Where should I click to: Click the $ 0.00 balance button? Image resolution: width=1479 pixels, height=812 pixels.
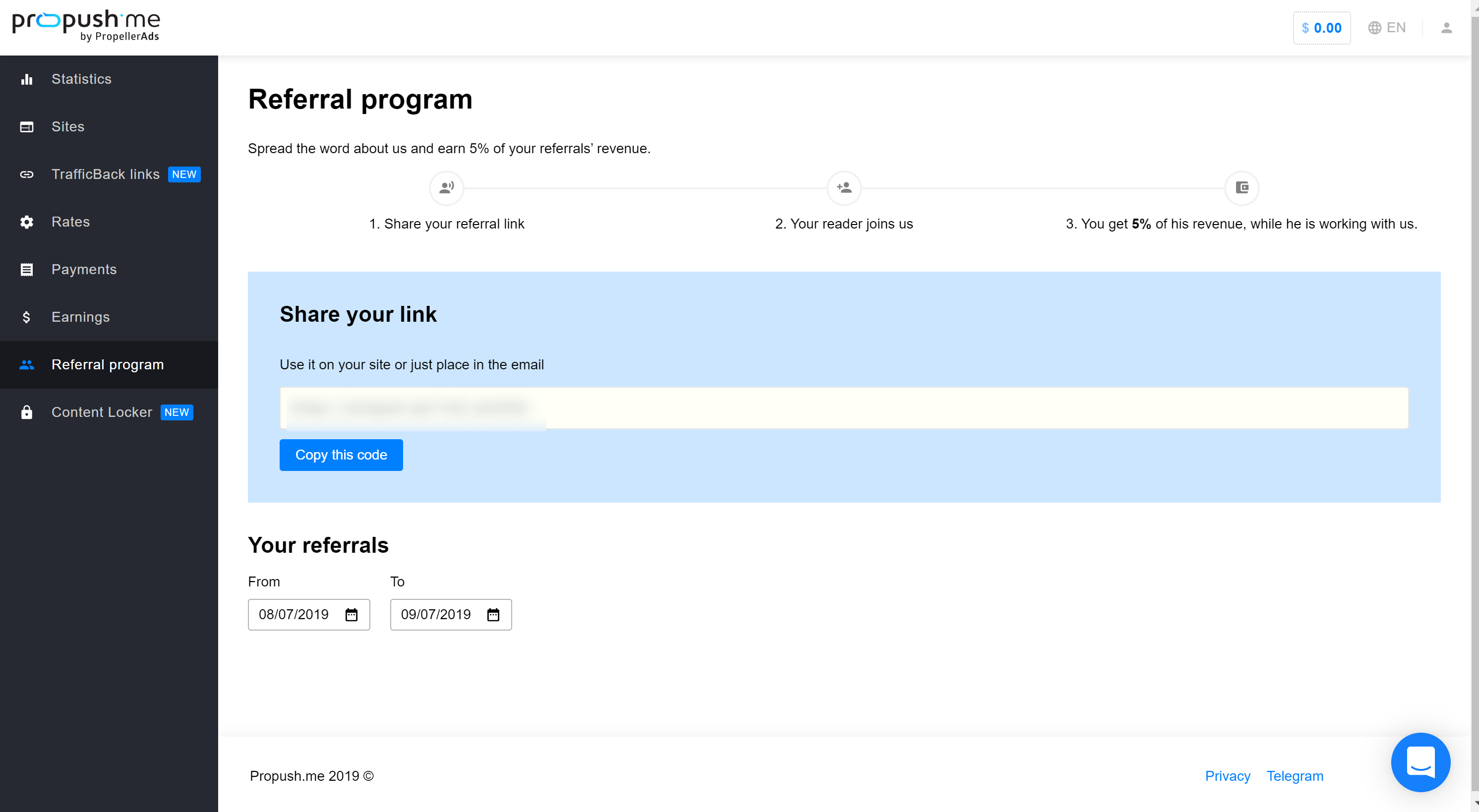[x=1322, y=28]
